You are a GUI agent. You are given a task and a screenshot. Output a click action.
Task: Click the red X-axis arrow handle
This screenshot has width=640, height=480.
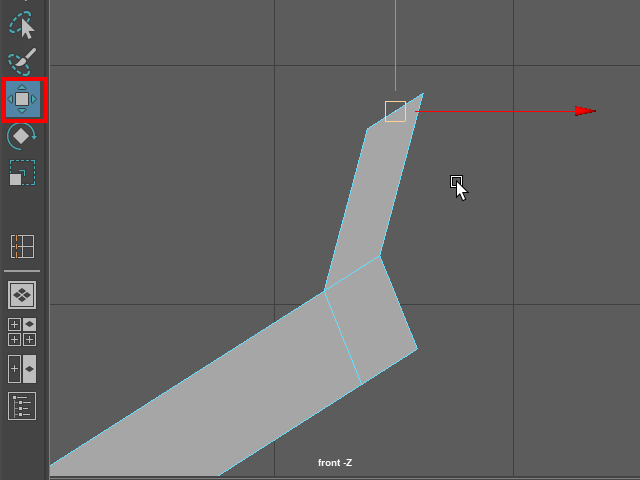click(x=585, y=111)
